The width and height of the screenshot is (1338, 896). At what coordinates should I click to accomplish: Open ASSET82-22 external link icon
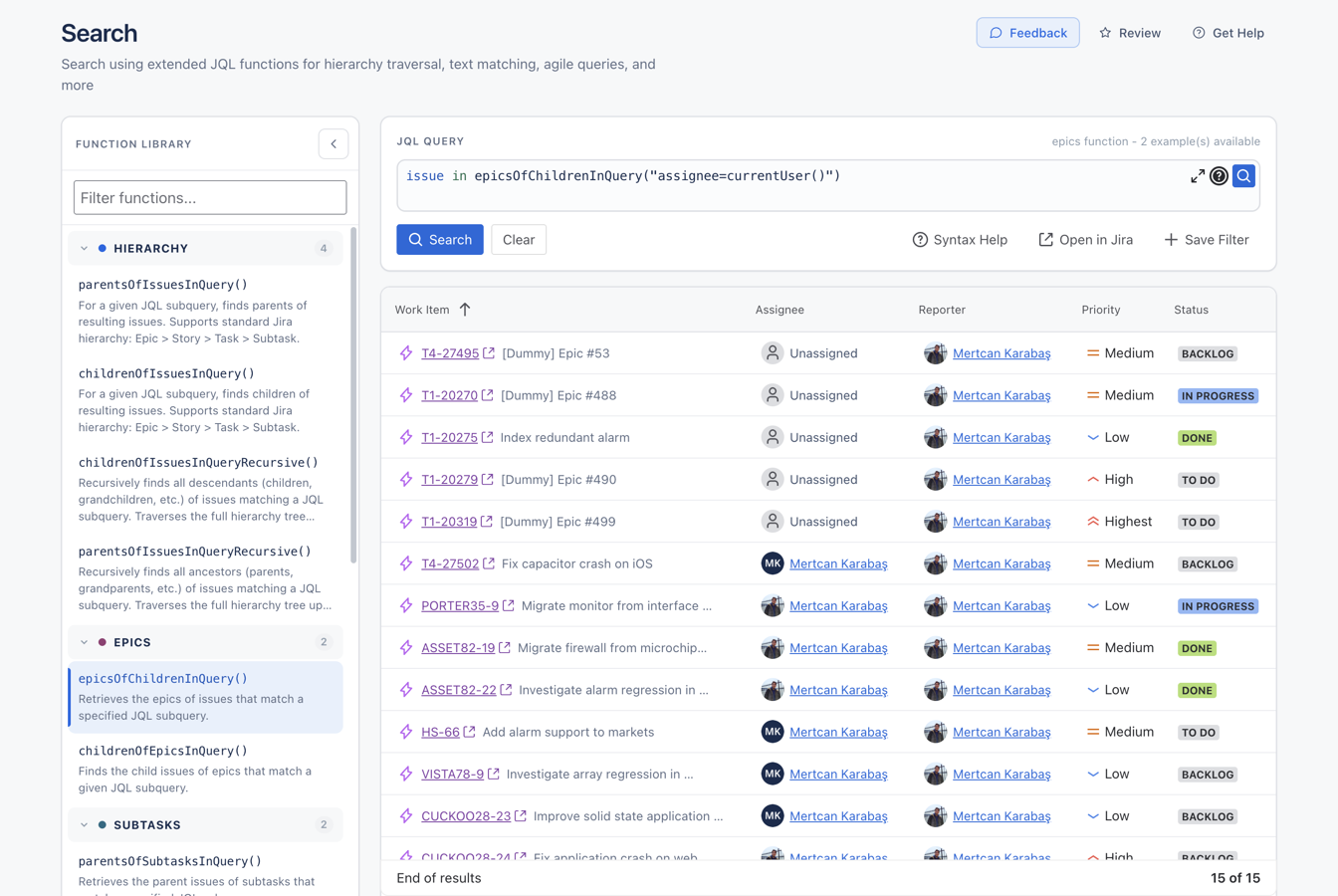pyautogui.click(x=506, y=690)
